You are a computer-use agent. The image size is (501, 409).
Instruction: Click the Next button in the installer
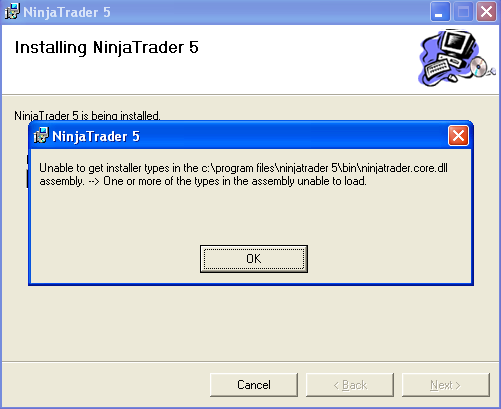446,385
